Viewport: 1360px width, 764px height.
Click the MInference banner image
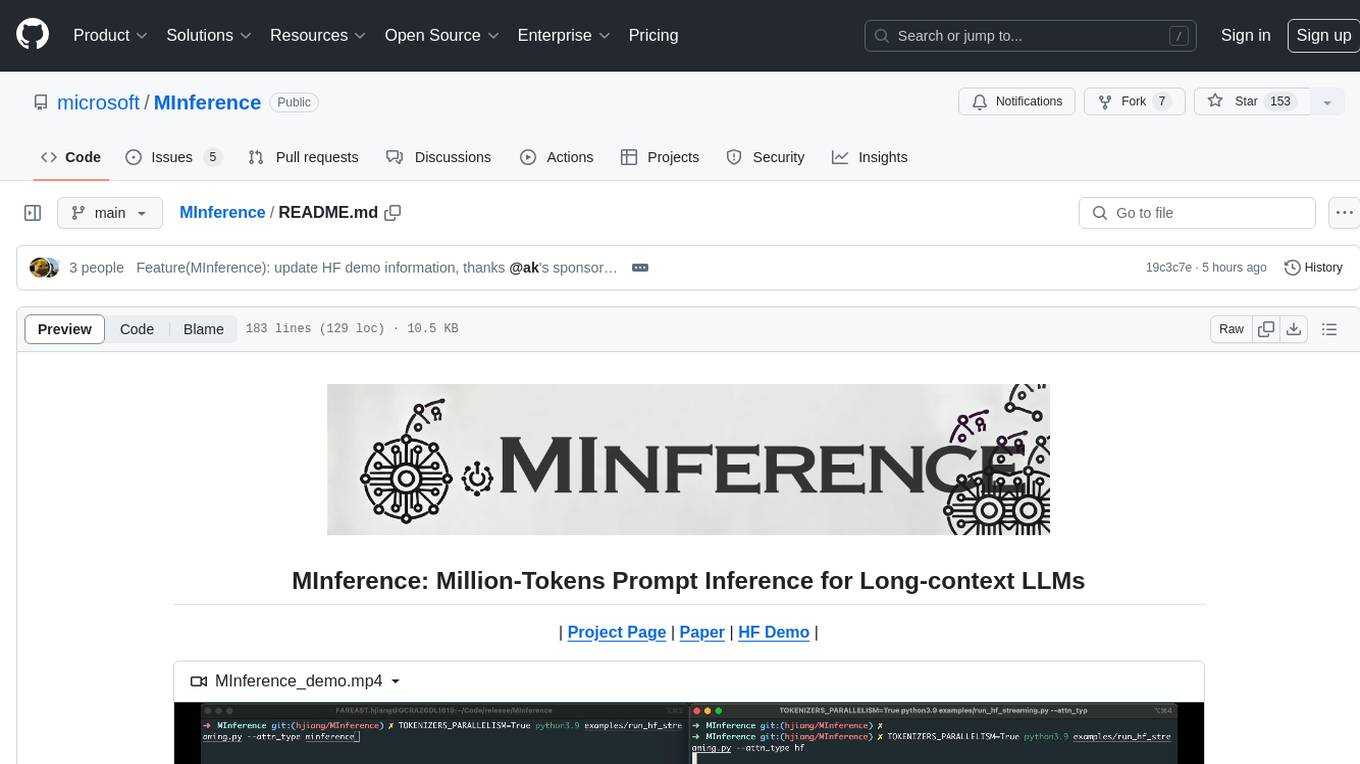[x=688, y=459]
